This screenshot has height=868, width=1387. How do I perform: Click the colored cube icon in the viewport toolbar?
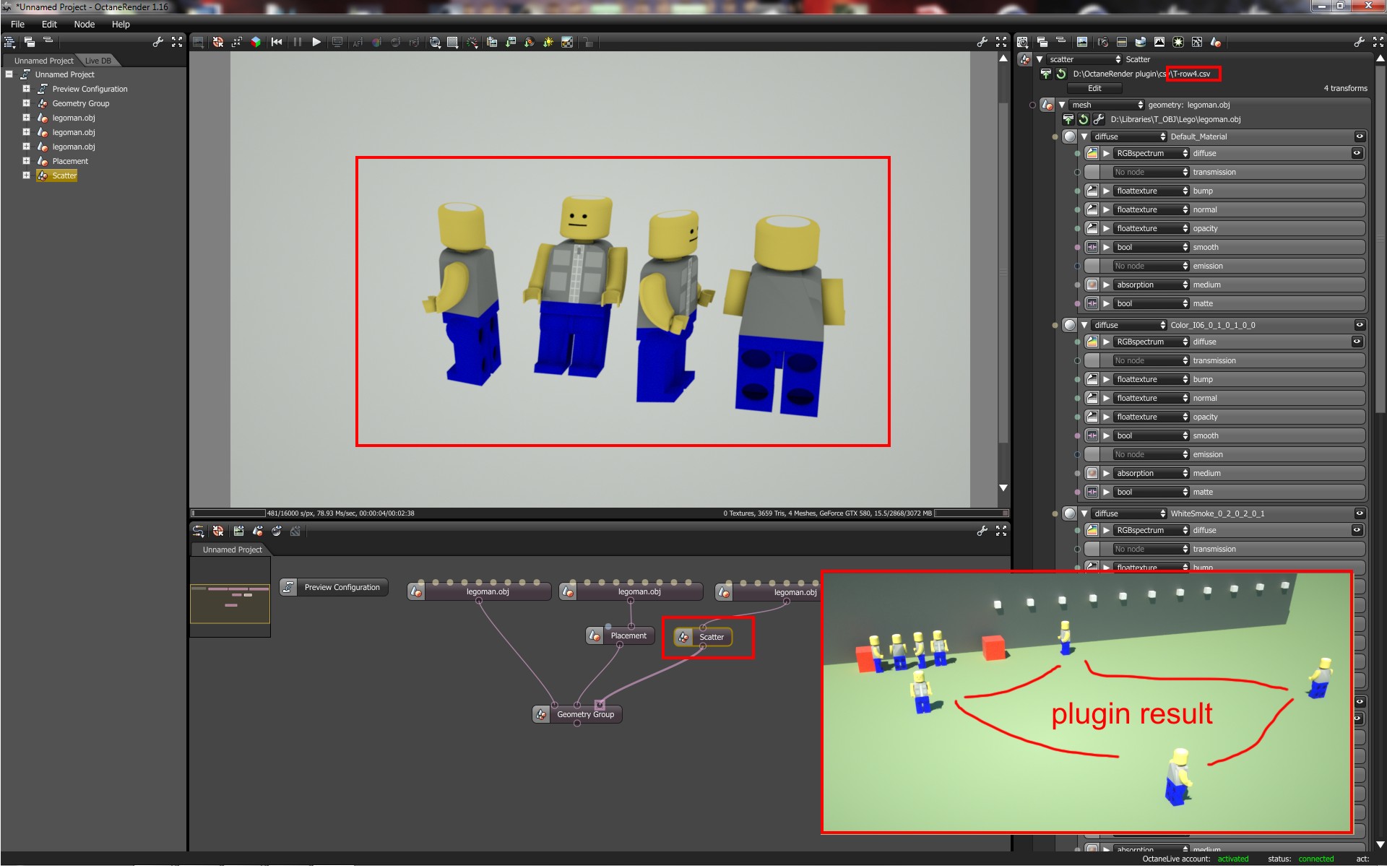(x=256, y=43)
